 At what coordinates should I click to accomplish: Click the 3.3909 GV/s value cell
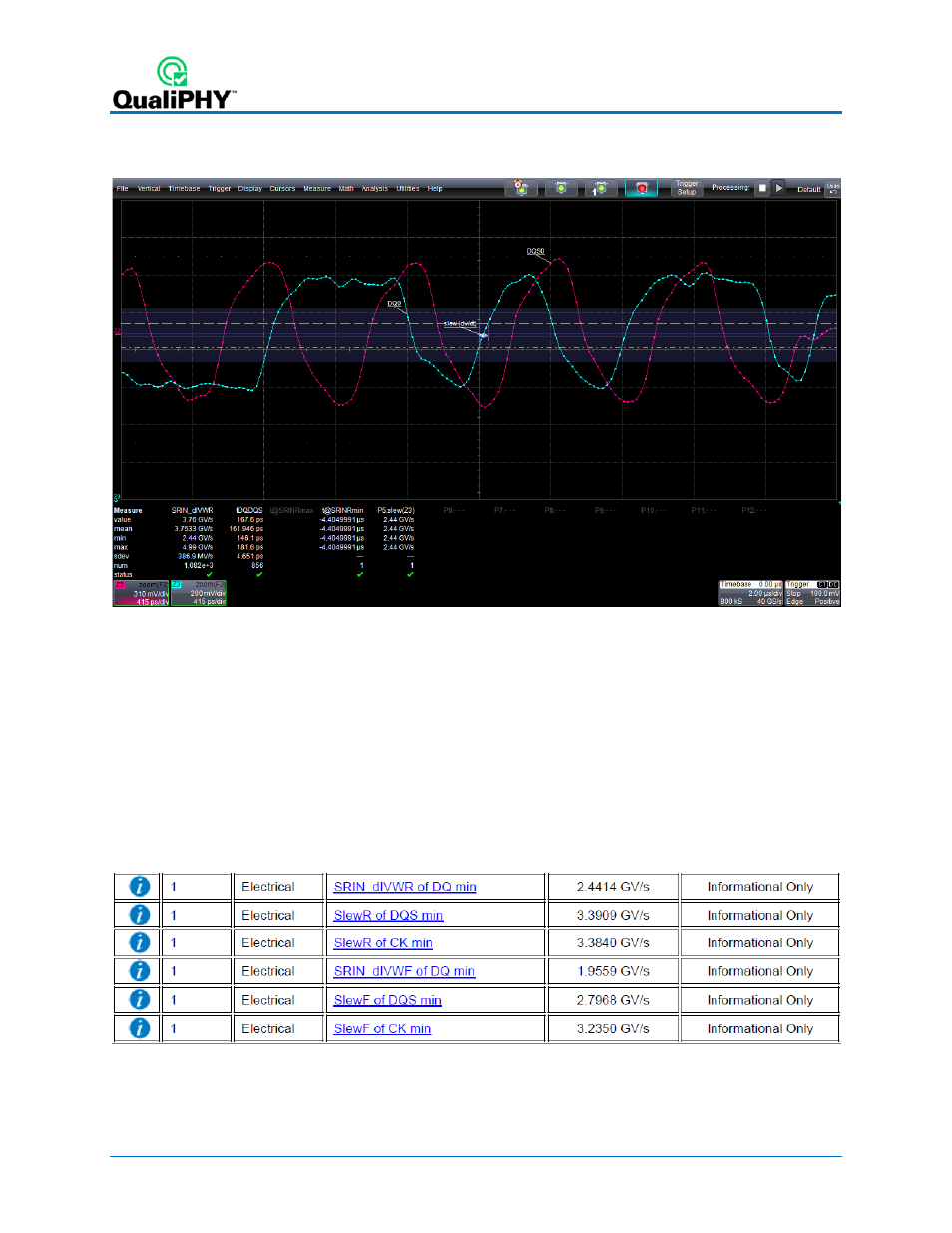[613, 915]
